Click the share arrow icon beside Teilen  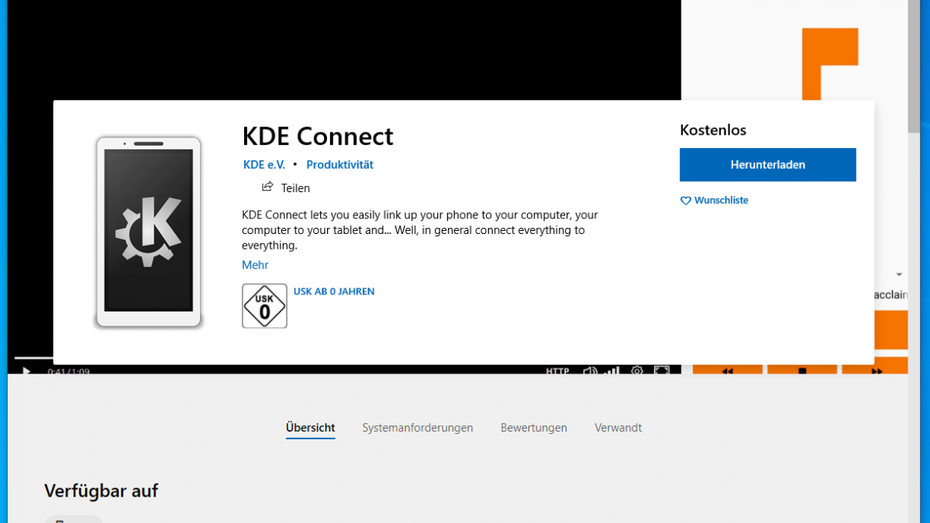(267, 187)
